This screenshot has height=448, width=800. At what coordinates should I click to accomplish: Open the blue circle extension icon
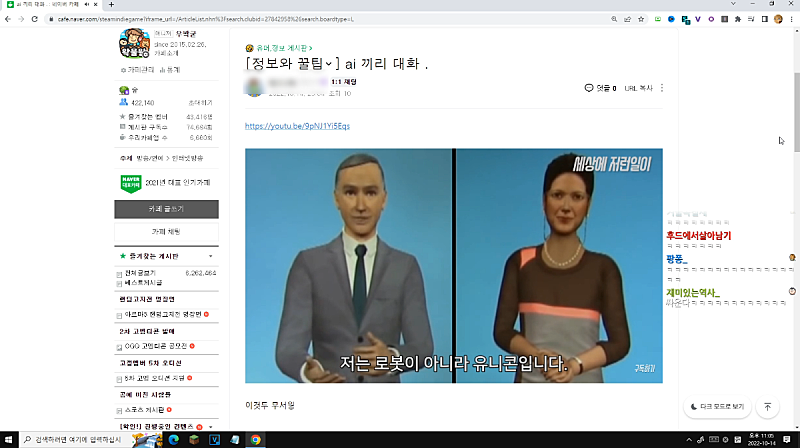(671, 19)
